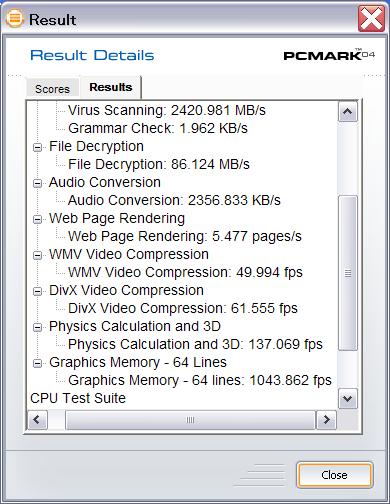
Task: Click the horizontal scrollbar left arrow
Action: click(x=37, y=420)
